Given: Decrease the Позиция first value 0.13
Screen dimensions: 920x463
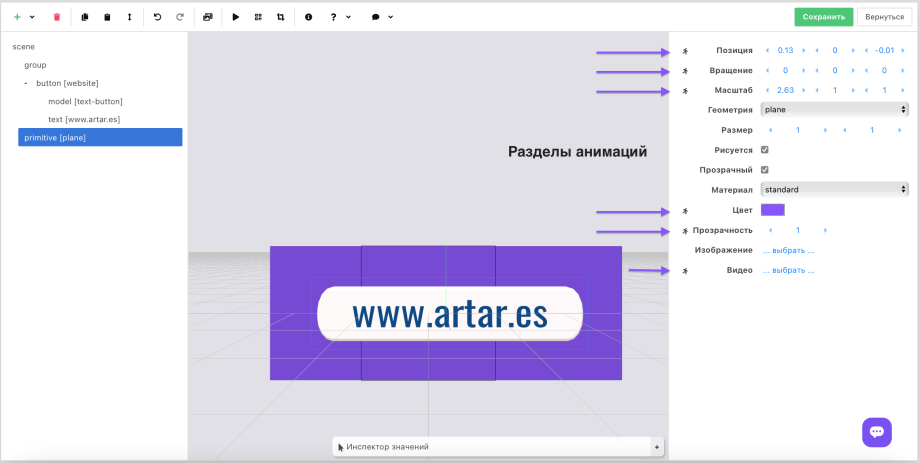Looking at the screenshot, I should 767,50.
